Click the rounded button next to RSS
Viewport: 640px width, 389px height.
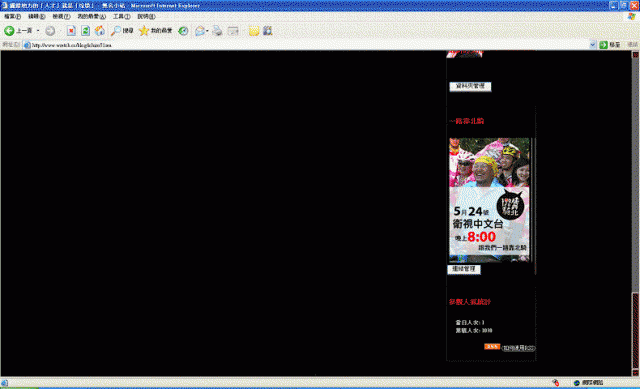click(518, 348)
